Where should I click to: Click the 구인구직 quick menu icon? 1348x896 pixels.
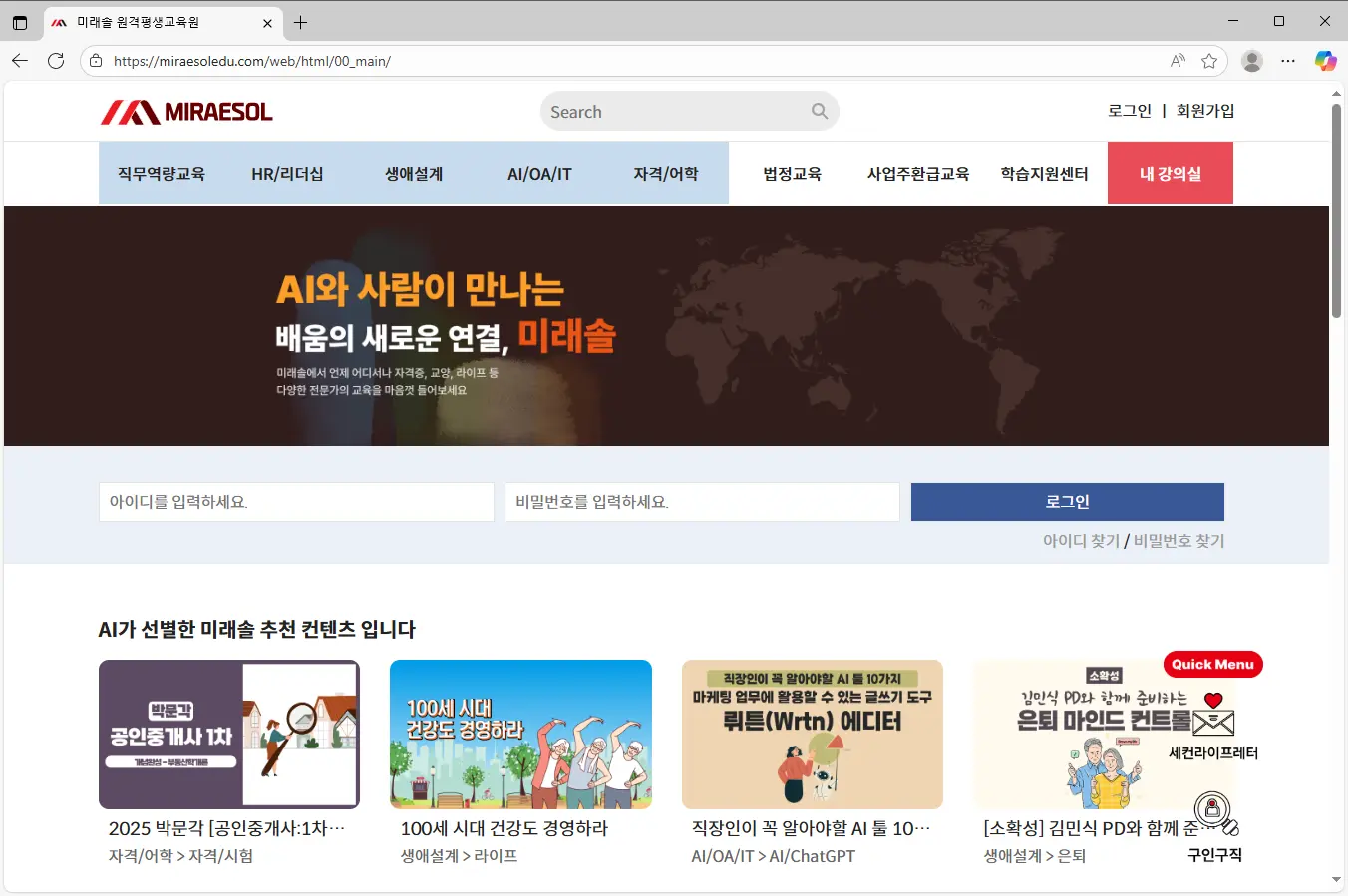pyautogui.click(x=1214, y=811)
